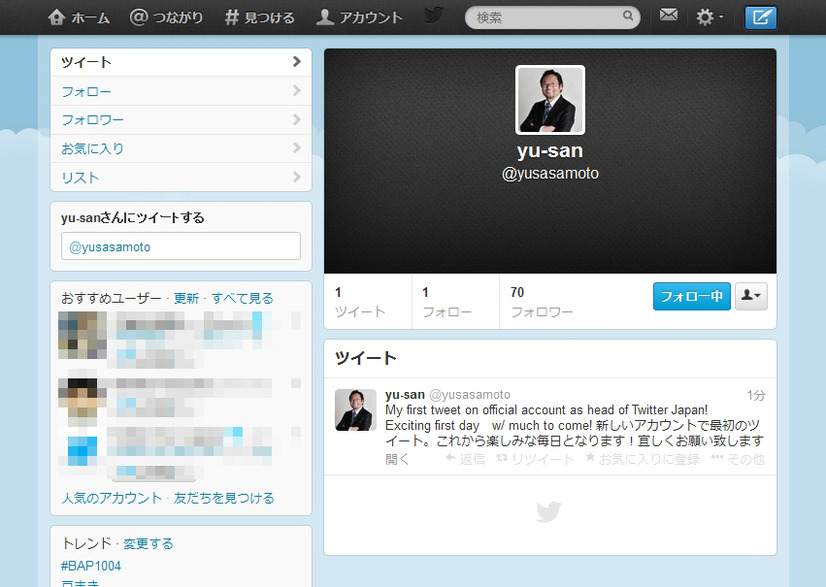Select リスト in the sidebar list
This screenshot has width=826, height=587.
tap(181, 177)
